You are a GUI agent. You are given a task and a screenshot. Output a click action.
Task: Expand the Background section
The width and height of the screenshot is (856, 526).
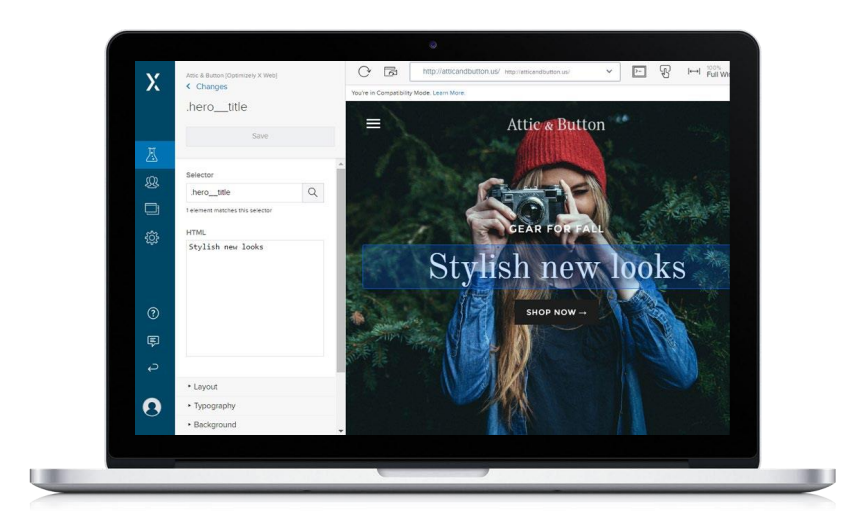pyautogui.click(x=215, y=425)
